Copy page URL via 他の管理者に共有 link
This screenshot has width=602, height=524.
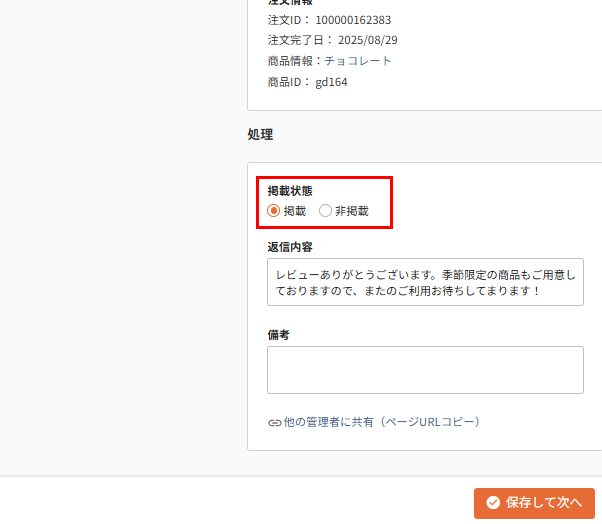[x=381, y=422]
